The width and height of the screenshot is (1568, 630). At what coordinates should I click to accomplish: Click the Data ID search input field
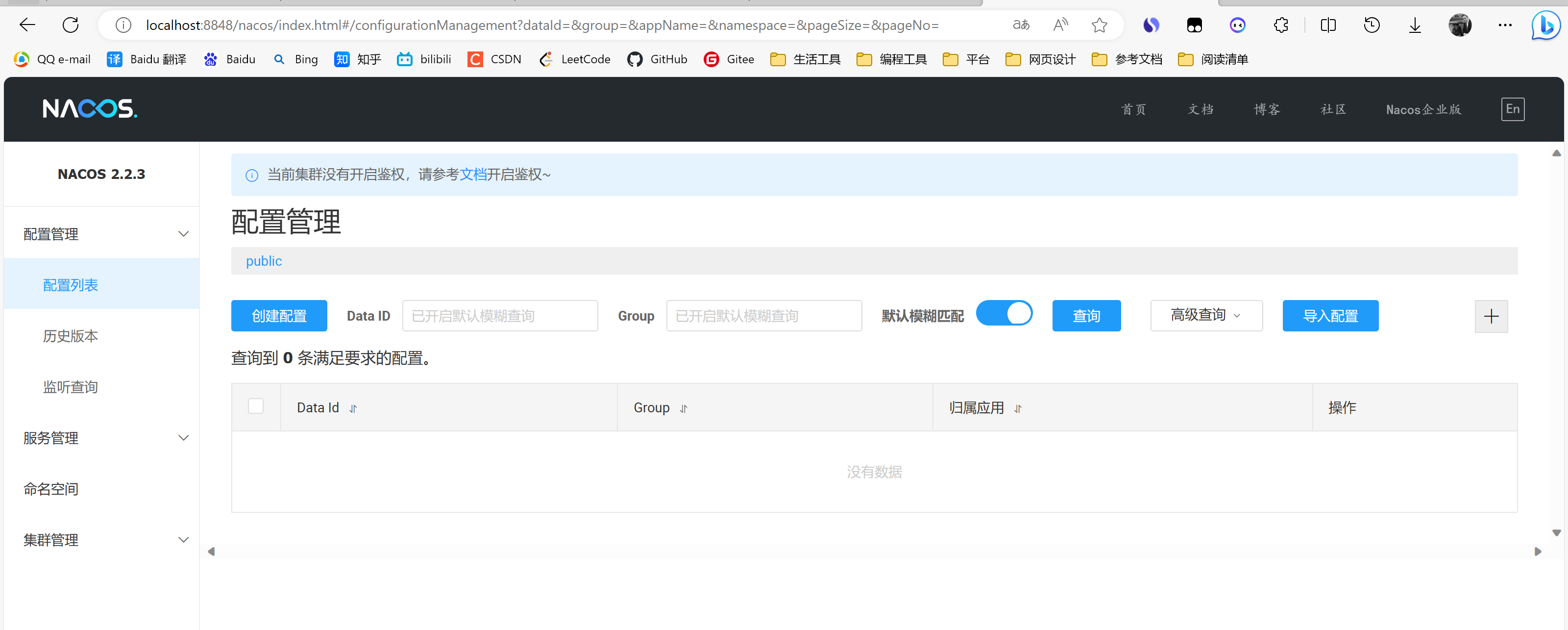(499, 316)
